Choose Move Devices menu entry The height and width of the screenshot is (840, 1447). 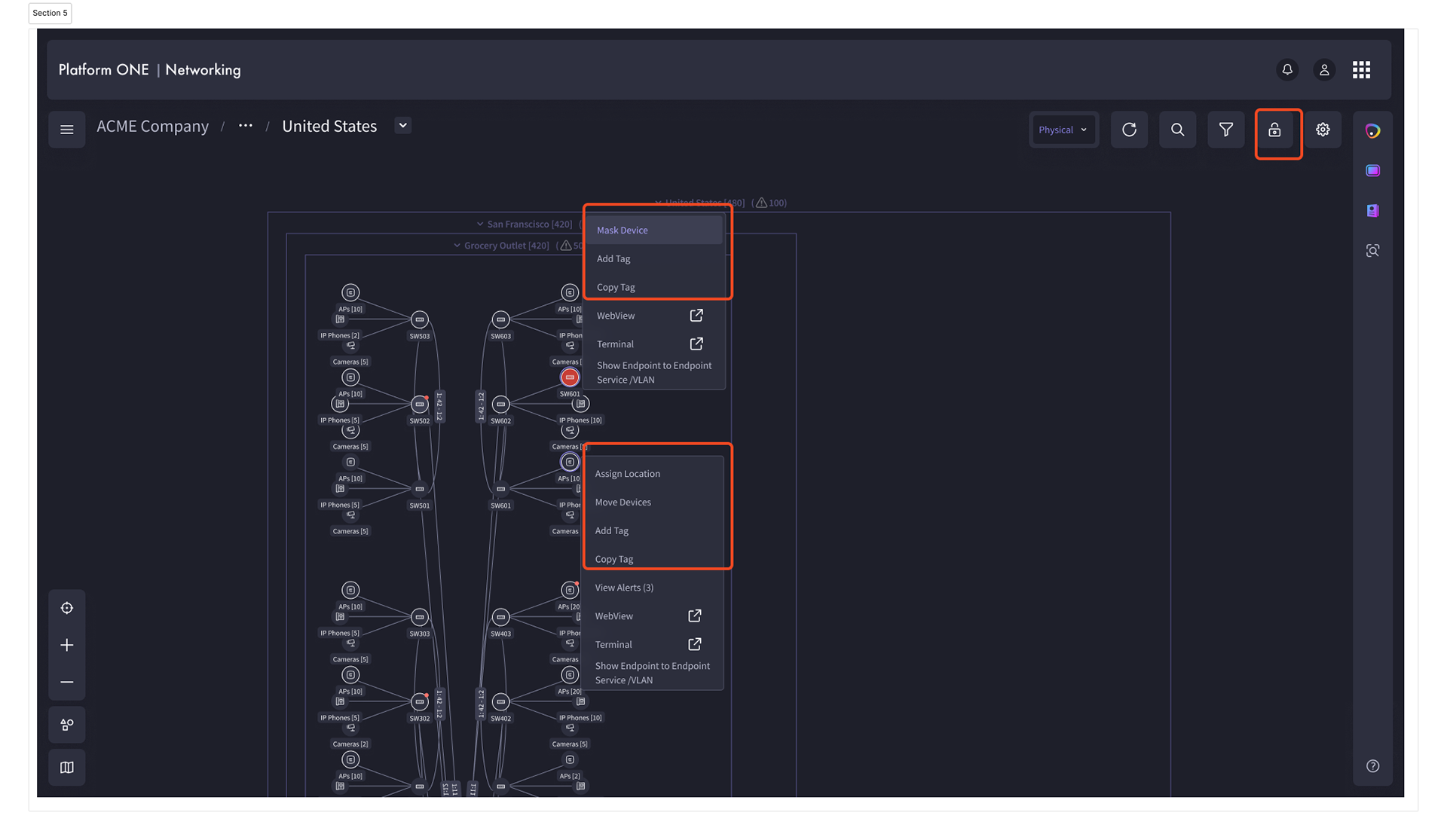[x=623, y=502]
